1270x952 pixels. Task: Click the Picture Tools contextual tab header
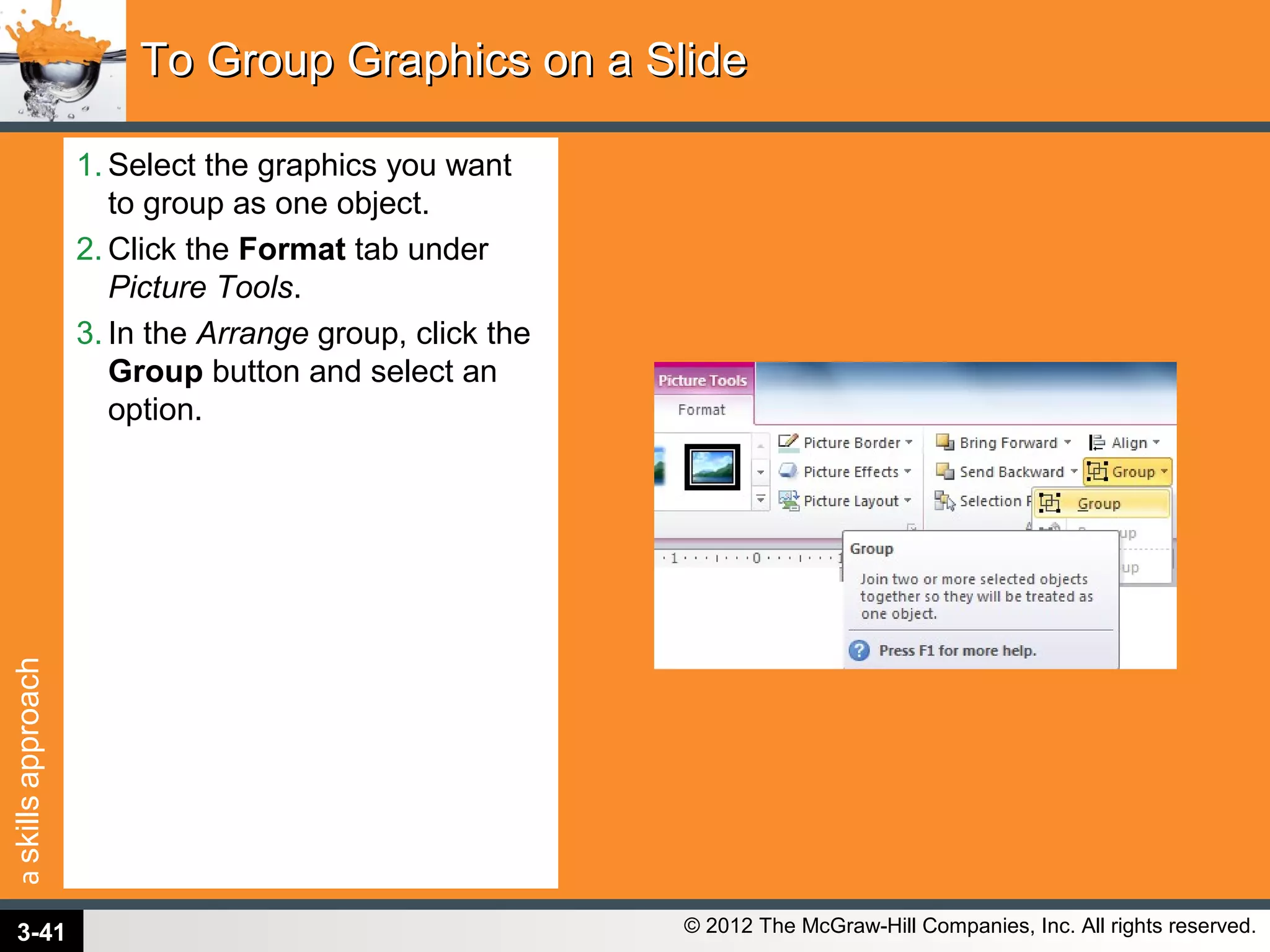click(x=703, y=380)
